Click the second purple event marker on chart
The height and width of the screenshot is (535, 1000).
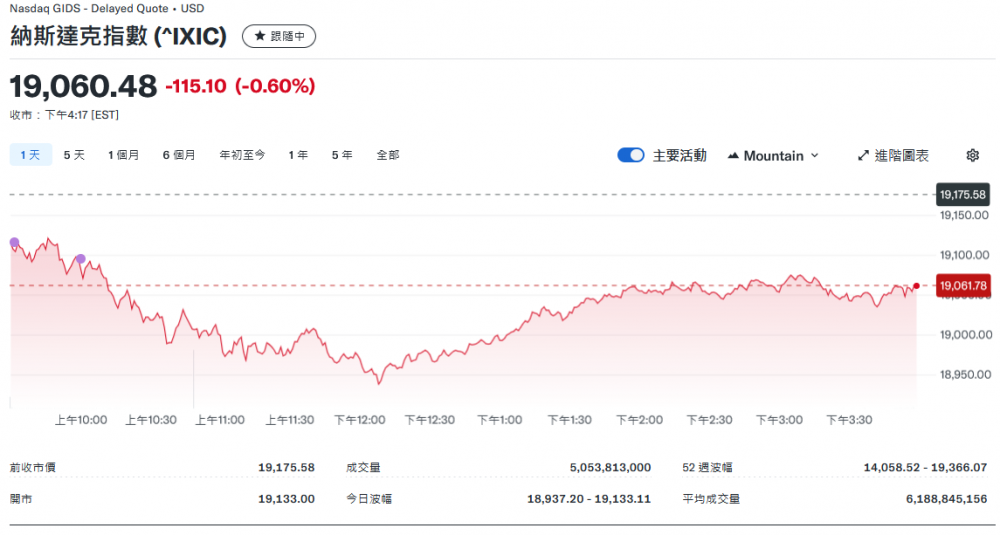[81, 259]
